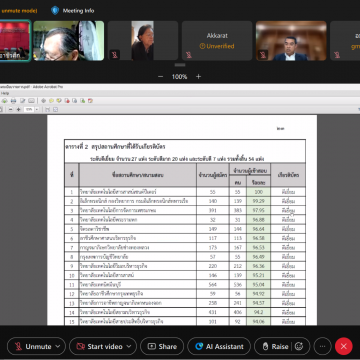
Task: Click the green-badged page icon in Acrobat toolbar
Action: tap(83, 101)
